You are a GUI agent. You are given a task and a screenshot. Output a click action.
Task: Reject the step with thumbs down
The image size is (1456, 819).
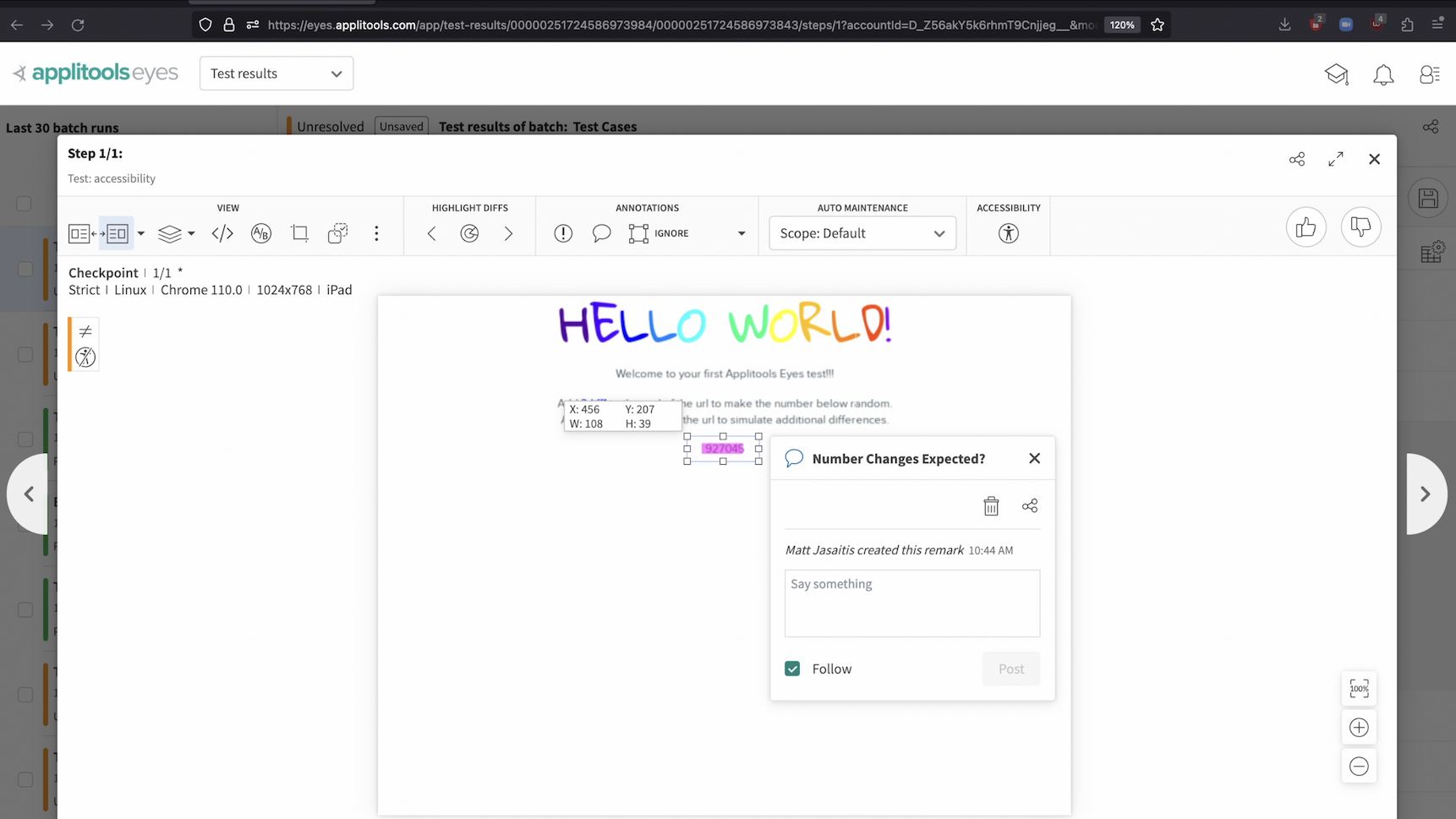pos(1361,227)
